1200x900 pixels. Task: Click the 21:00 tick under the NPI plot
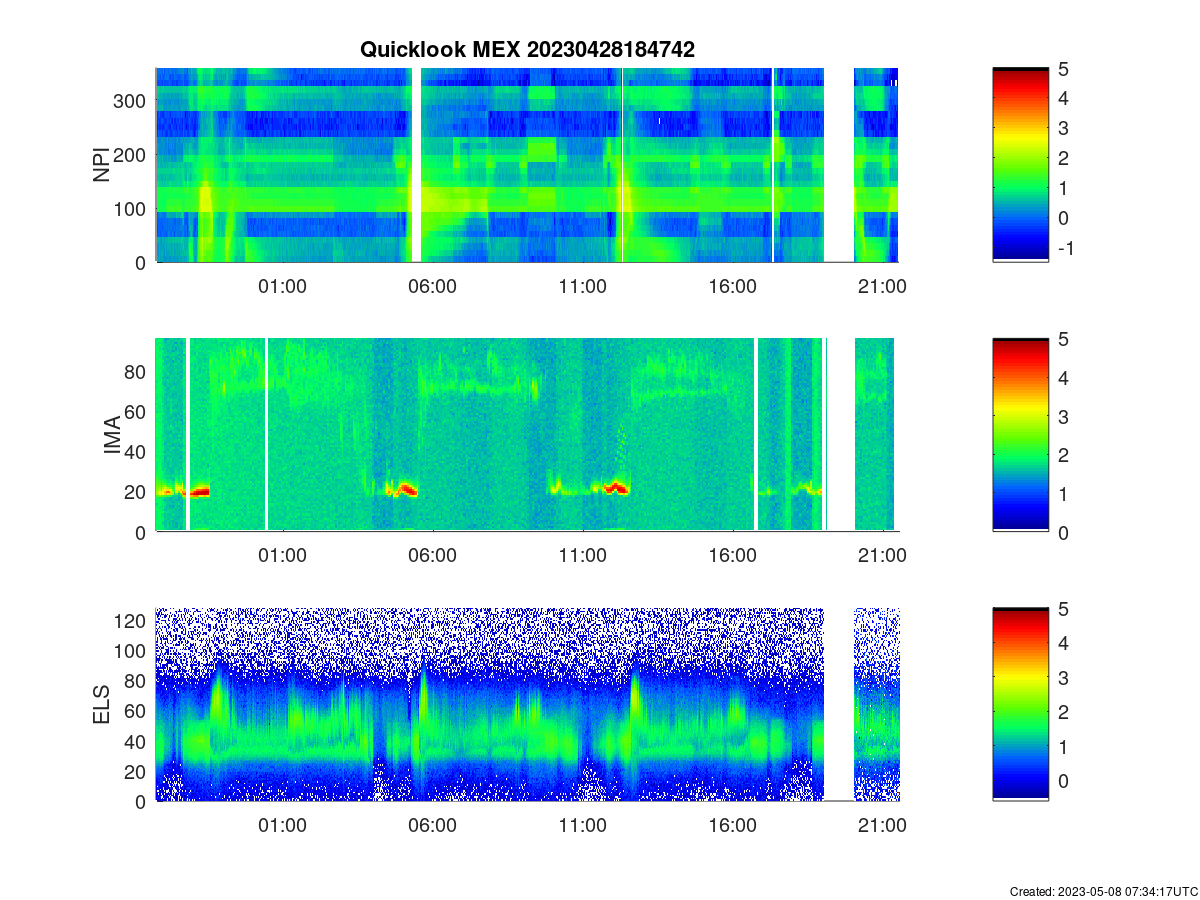882,286
